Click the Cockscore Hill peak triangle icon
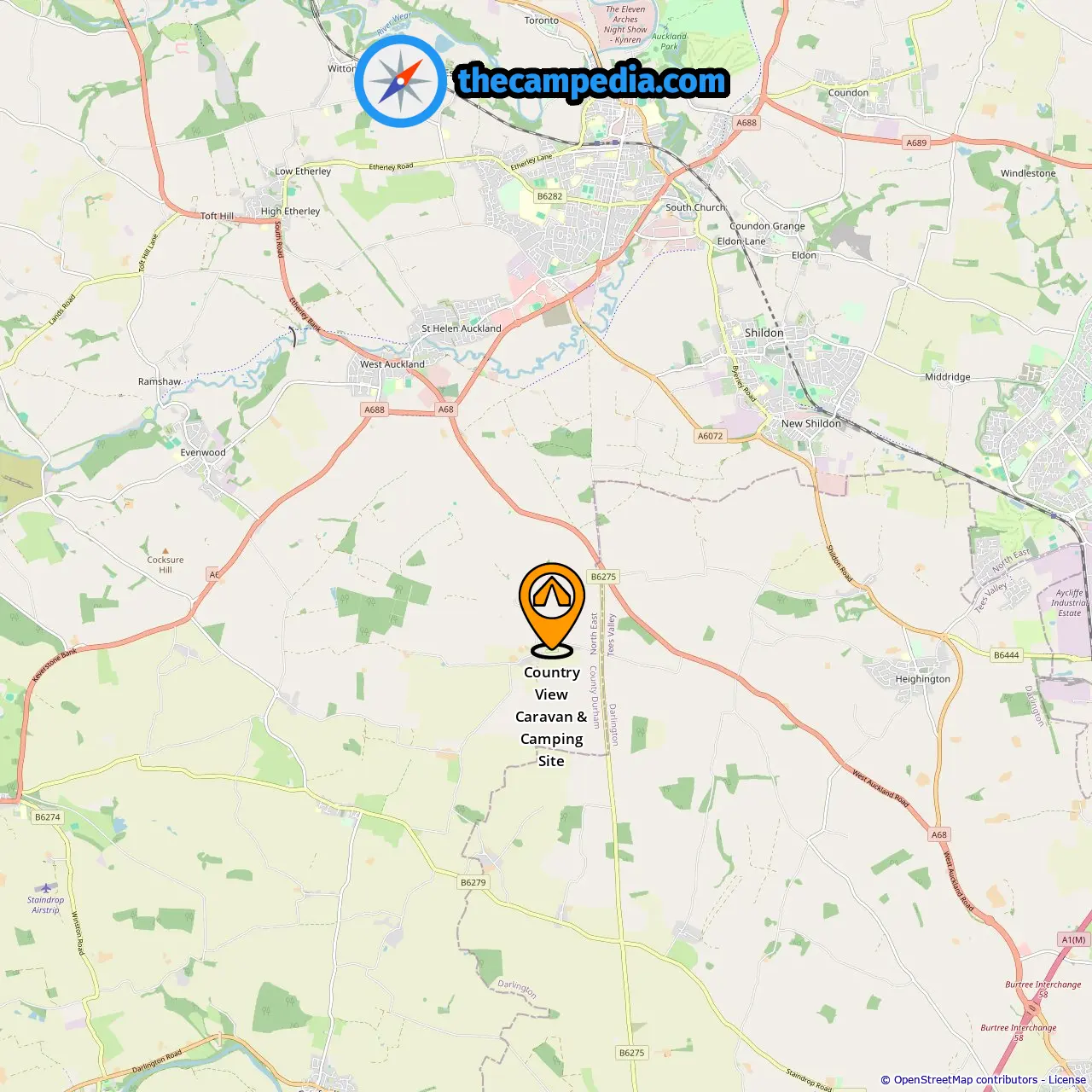The width and height of the screenshot is (1092, 1092). [166, 551]
